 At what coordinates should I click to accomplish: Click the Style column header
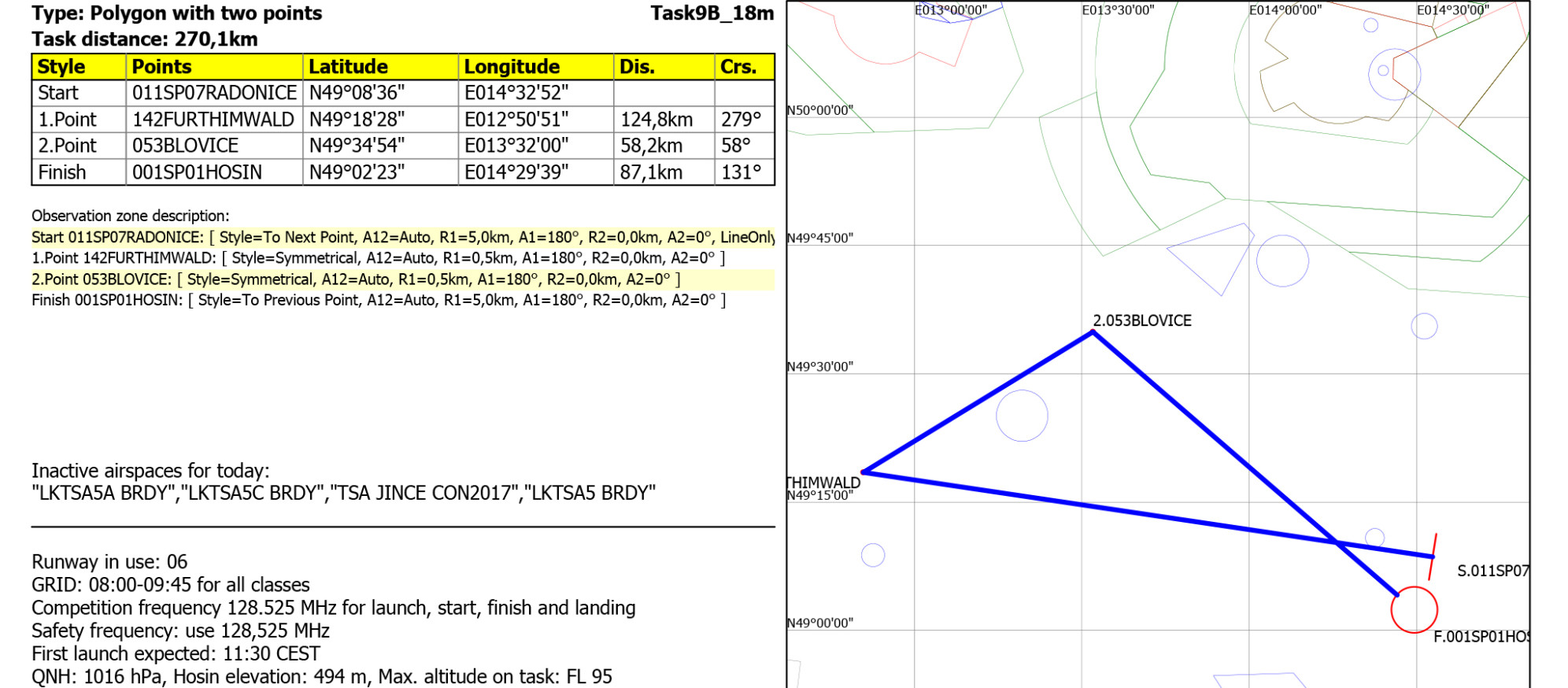coord(61,67)
